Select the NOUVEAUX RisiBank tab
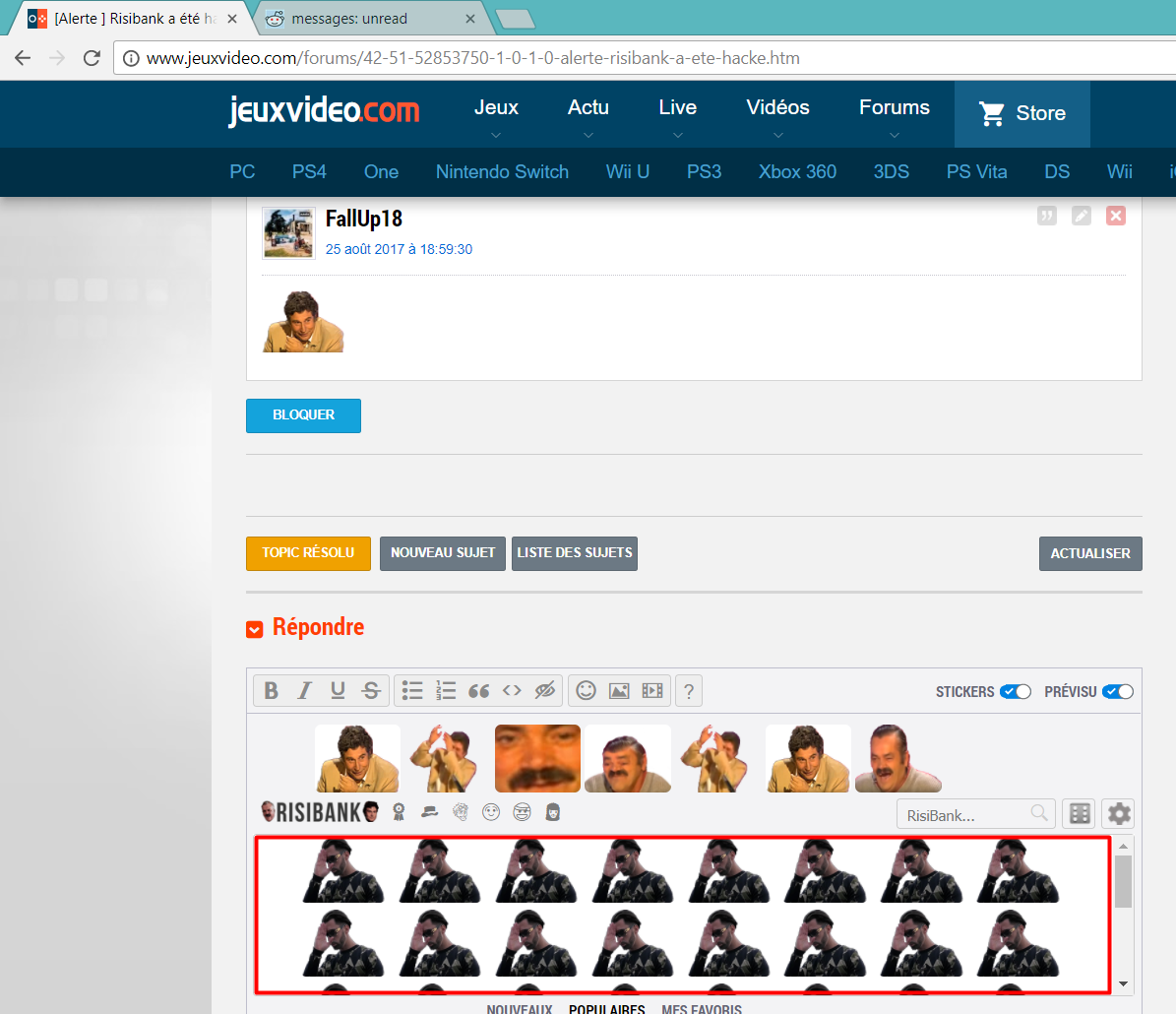Image resolution: width=1176 pixels, height=1014 pixels. pos(519,1009)
